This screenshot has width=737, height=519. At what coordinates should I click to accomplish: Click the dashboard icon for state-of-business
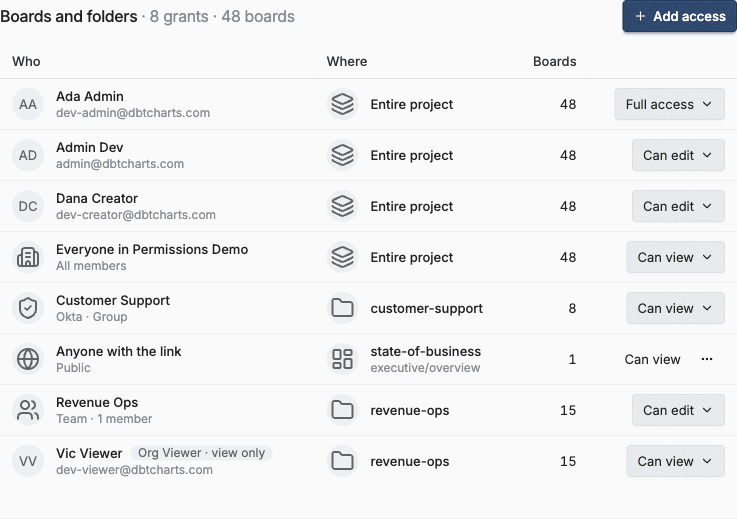tap(342, 359)
